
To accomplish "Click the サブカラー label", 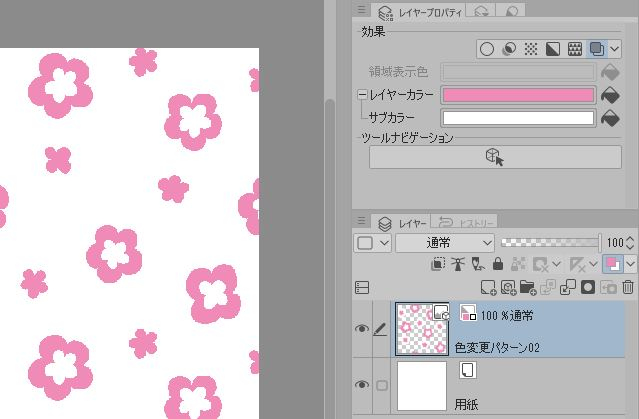I will pyautogui.click(x=391, y=118).
